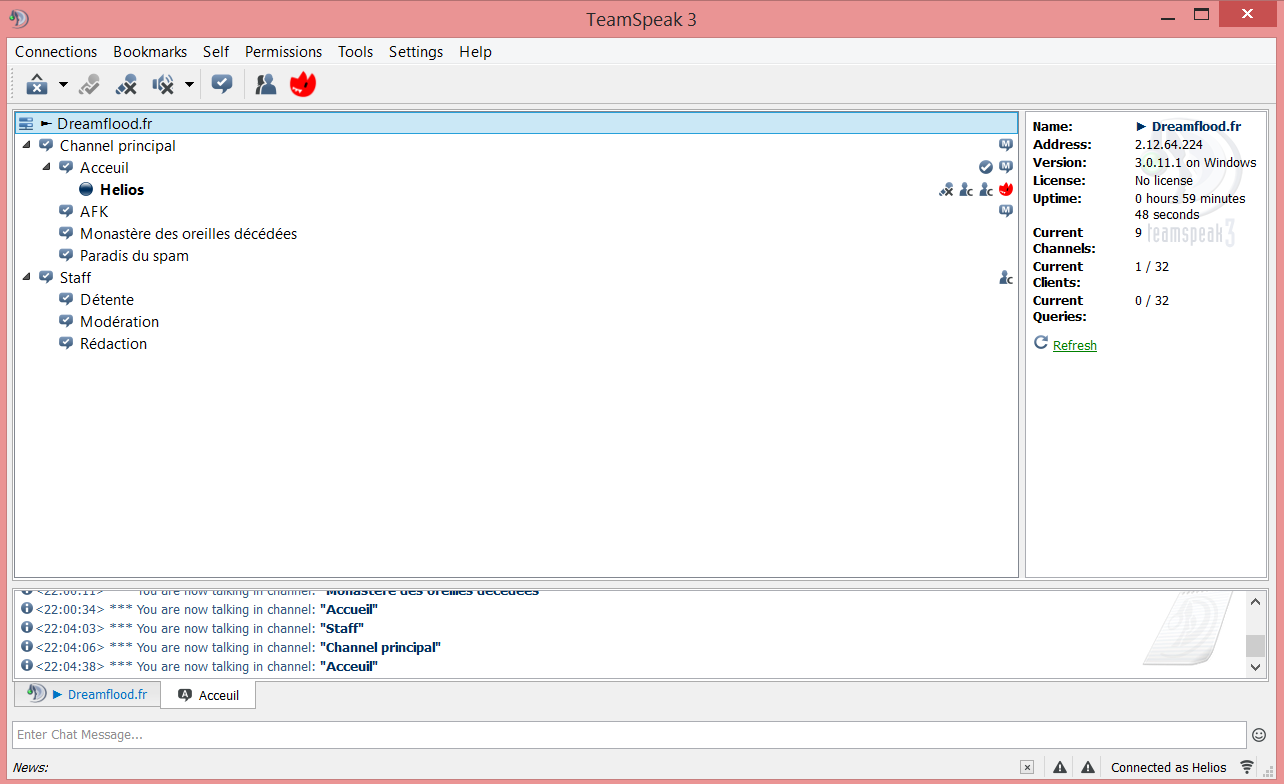
Task: Close the news ticker with the x
Action: click(x=1027, y=767)
